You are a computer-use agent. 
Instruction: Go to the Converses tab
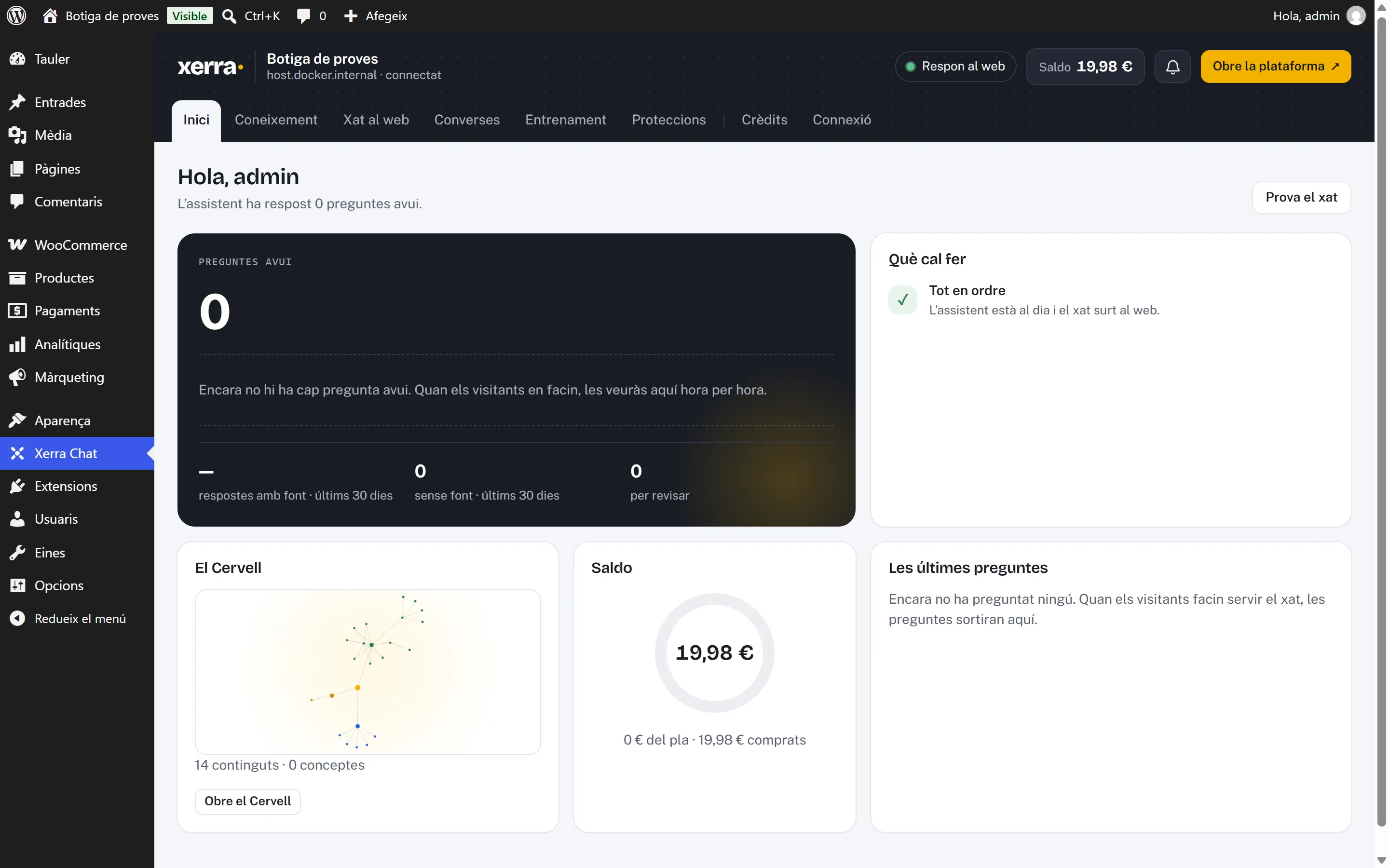[467, 120]
